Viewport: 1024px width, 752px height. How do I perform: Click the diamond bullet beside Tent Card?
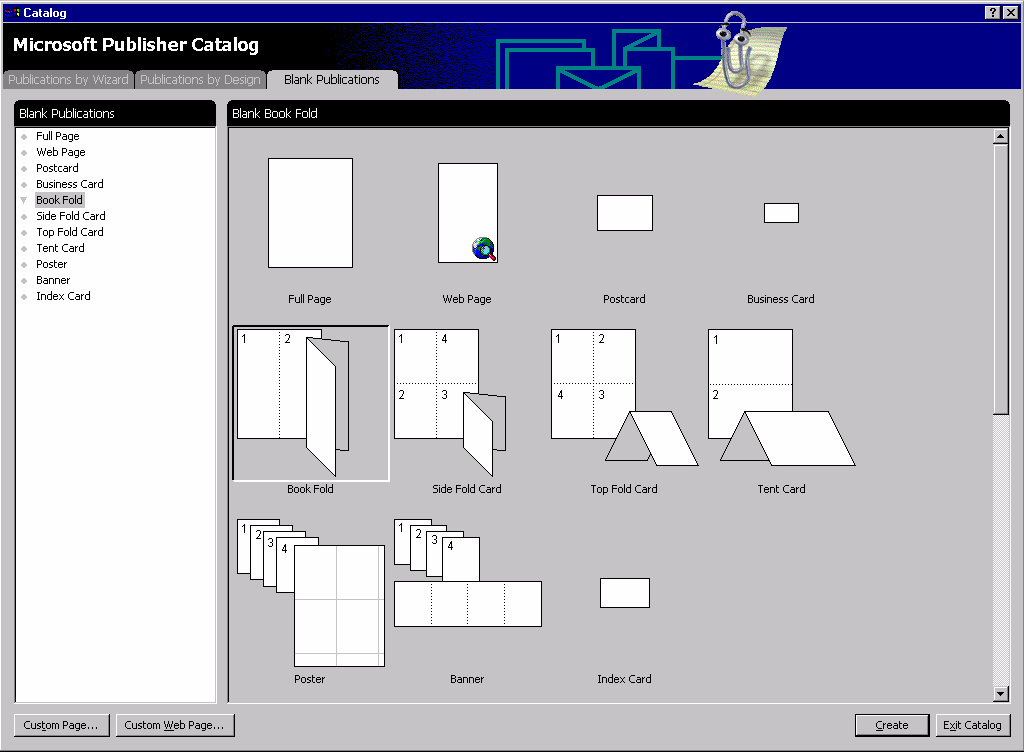pyautogui.click(x=24, y=249)
